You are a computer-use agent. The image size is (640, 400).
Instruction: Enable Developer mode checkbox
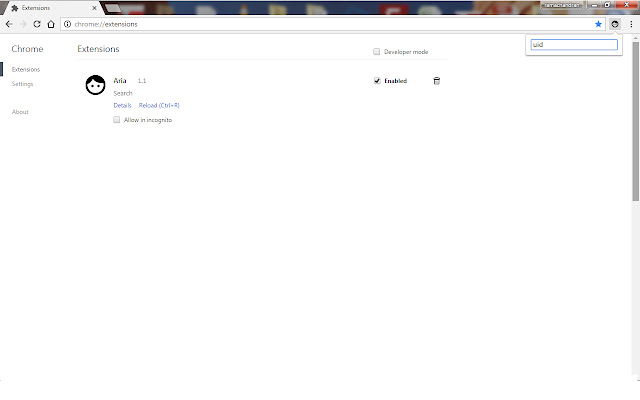pyautogui.click(x=376, y=51)
